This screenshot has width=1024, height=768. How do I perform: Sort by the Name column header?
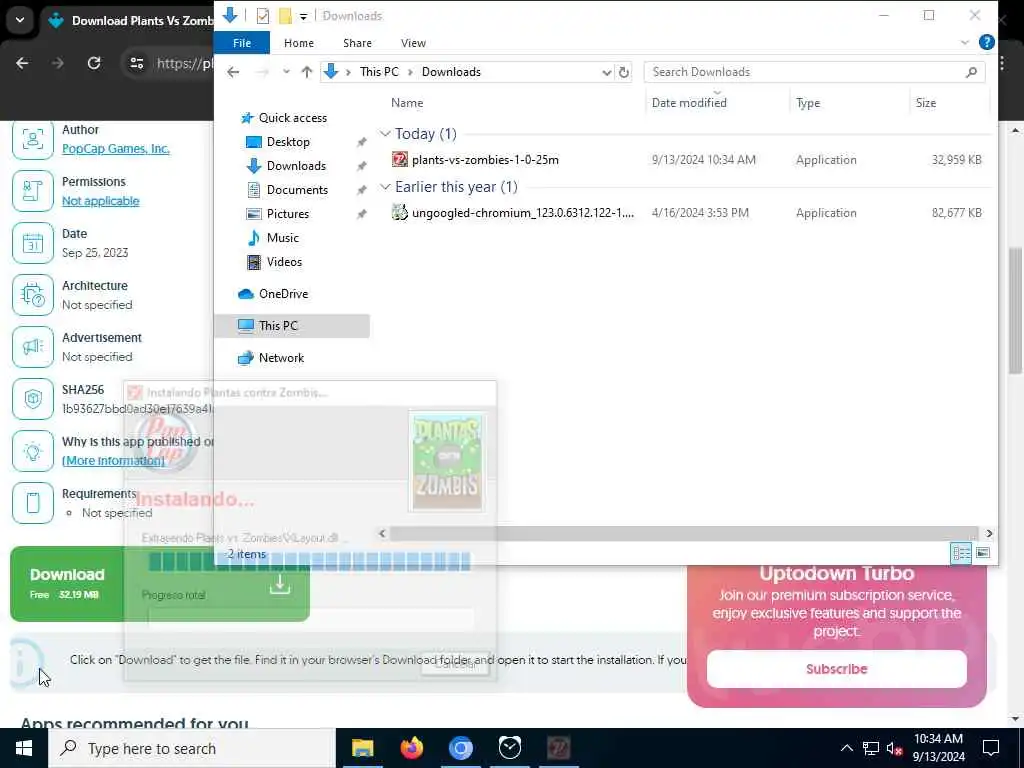(x=407, y=103)
